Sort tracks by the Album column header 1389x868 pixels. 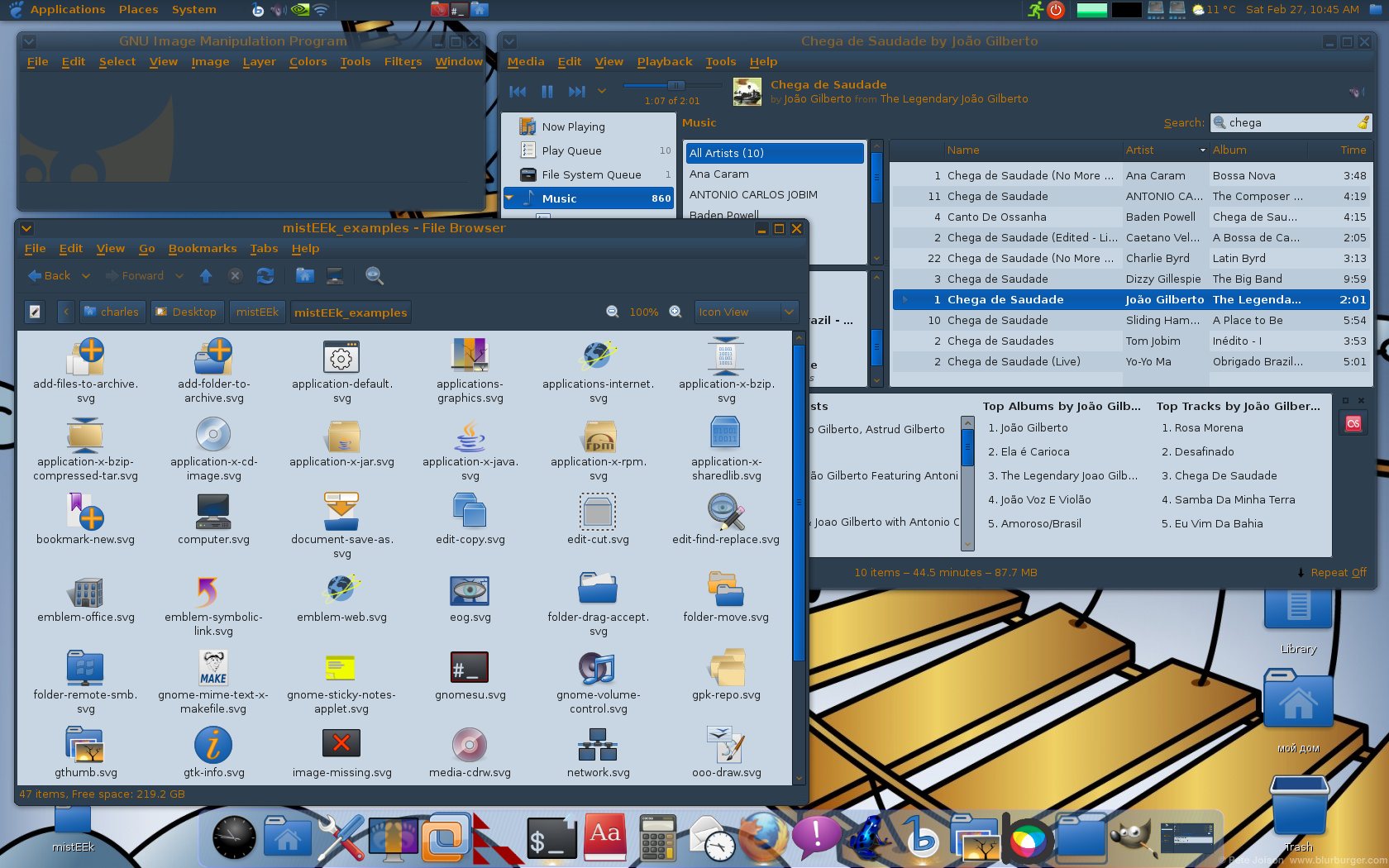coord(1258,150)
